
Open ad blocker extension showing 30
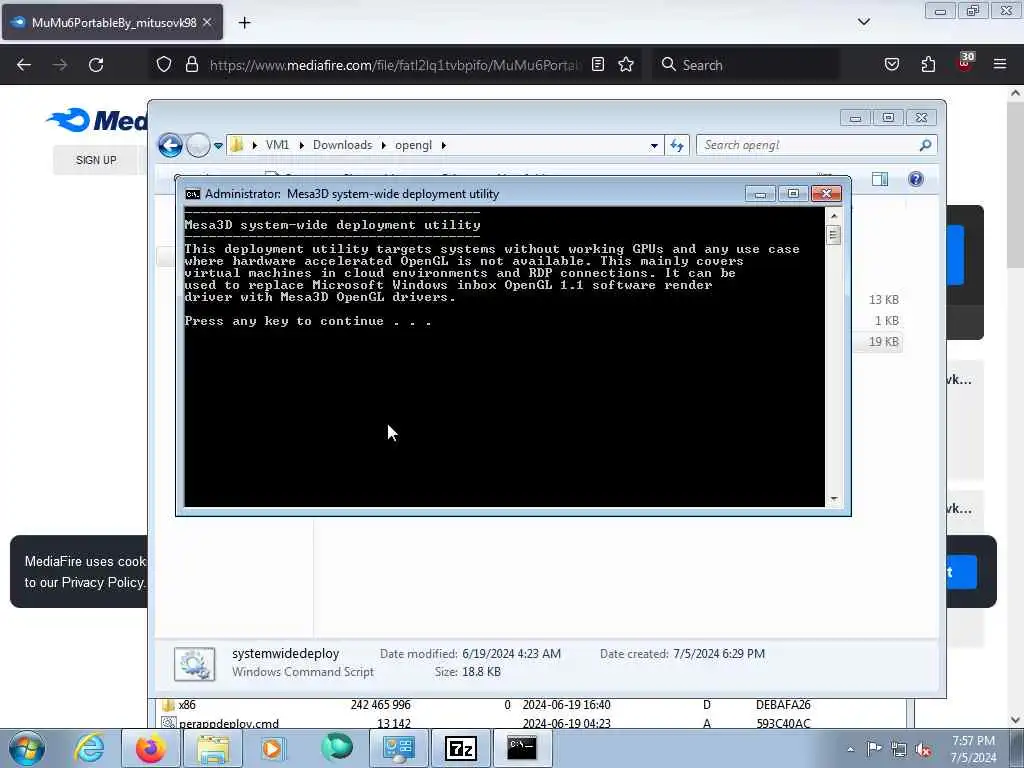pyautogui.click(x=965, y=62)
